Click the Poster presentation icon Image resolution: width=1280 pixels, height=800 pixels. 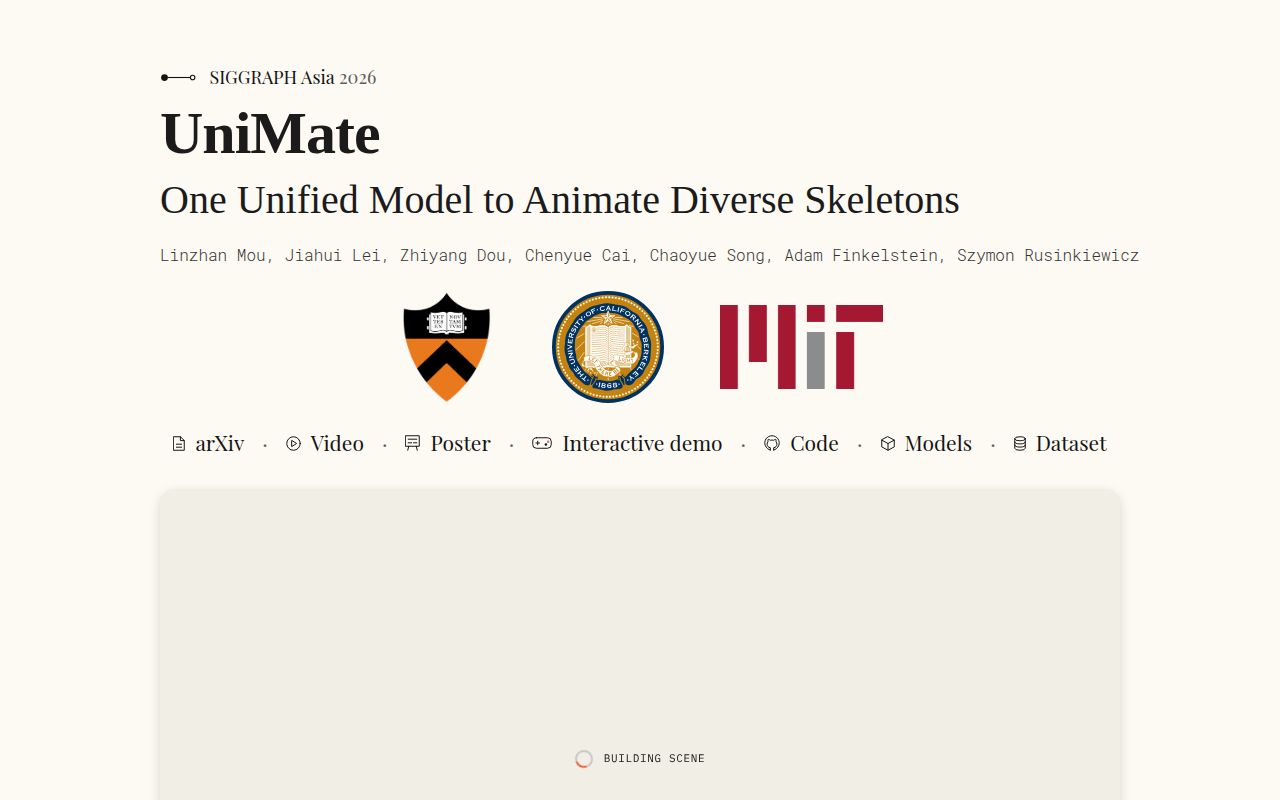(412, 443)
